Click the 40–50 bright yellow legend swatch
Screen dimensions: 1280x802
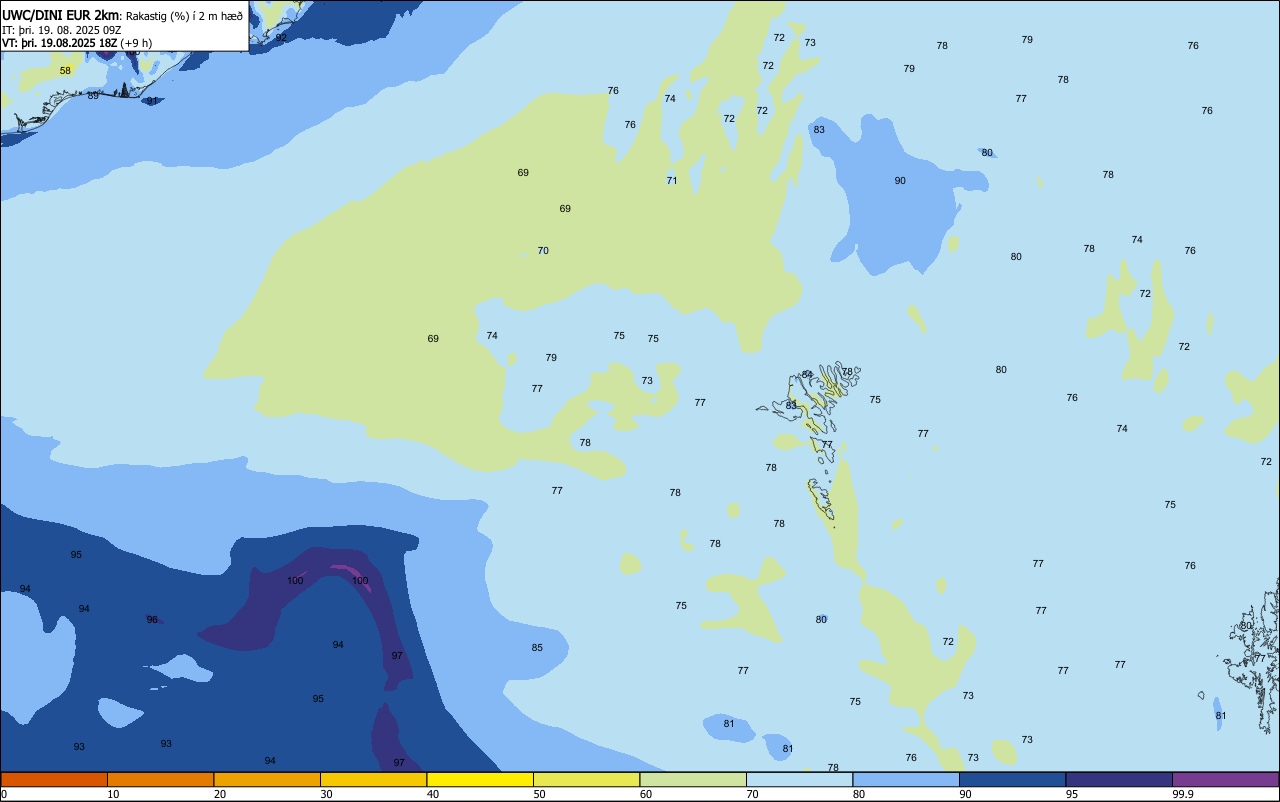click(x=480, y=779)
